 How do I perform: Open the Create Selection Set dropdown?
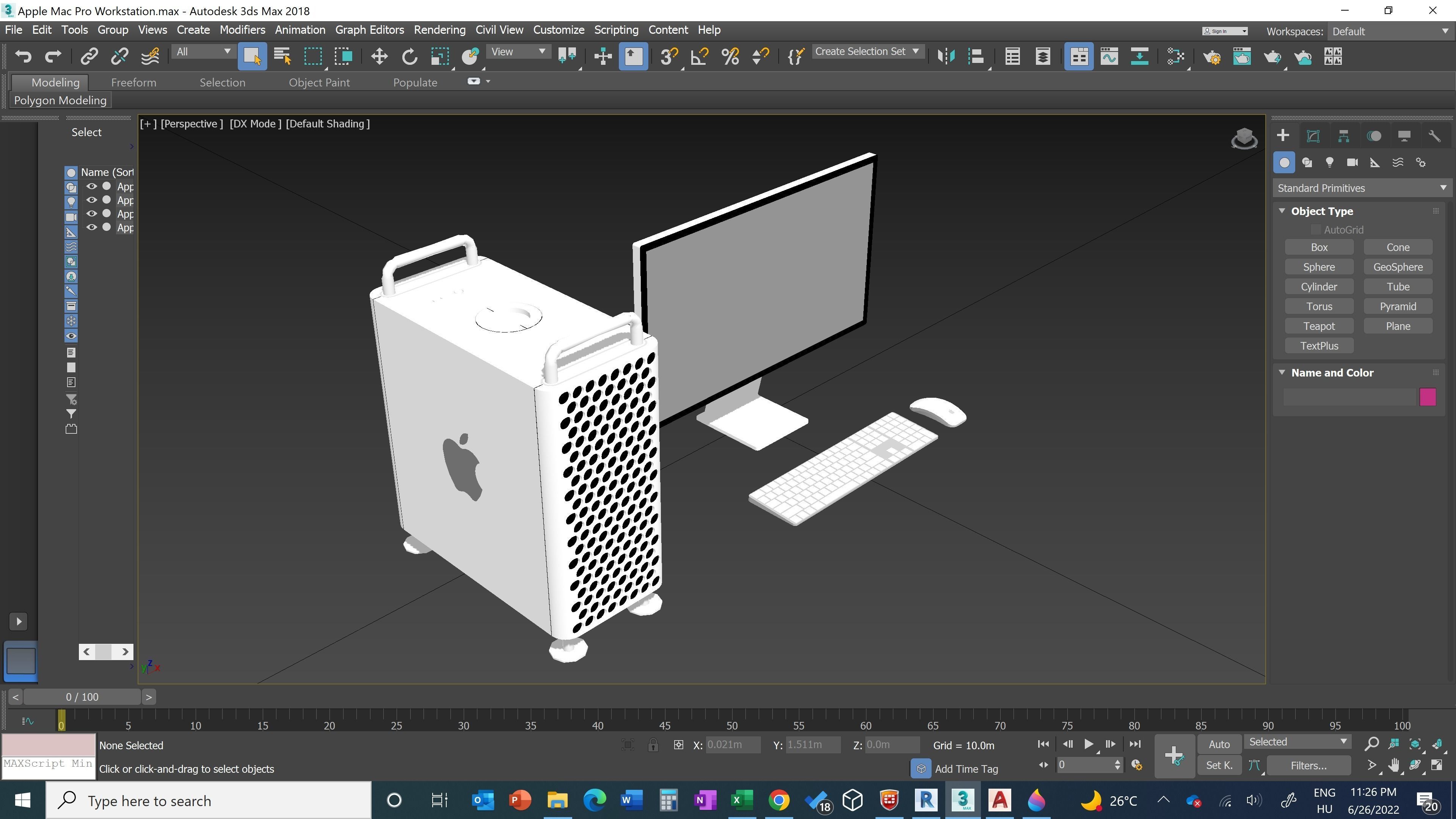tap(868, 52)
